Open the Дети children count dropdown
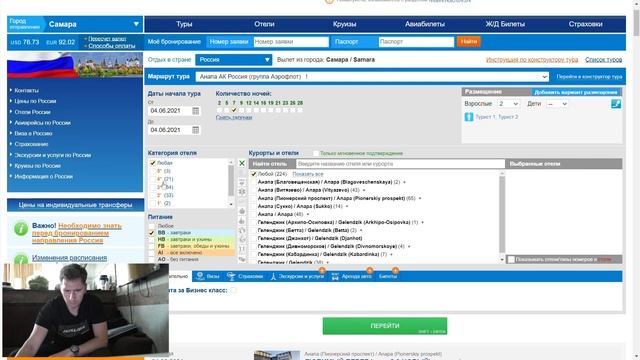Screen dimensions: 640x360 [557, 104]
